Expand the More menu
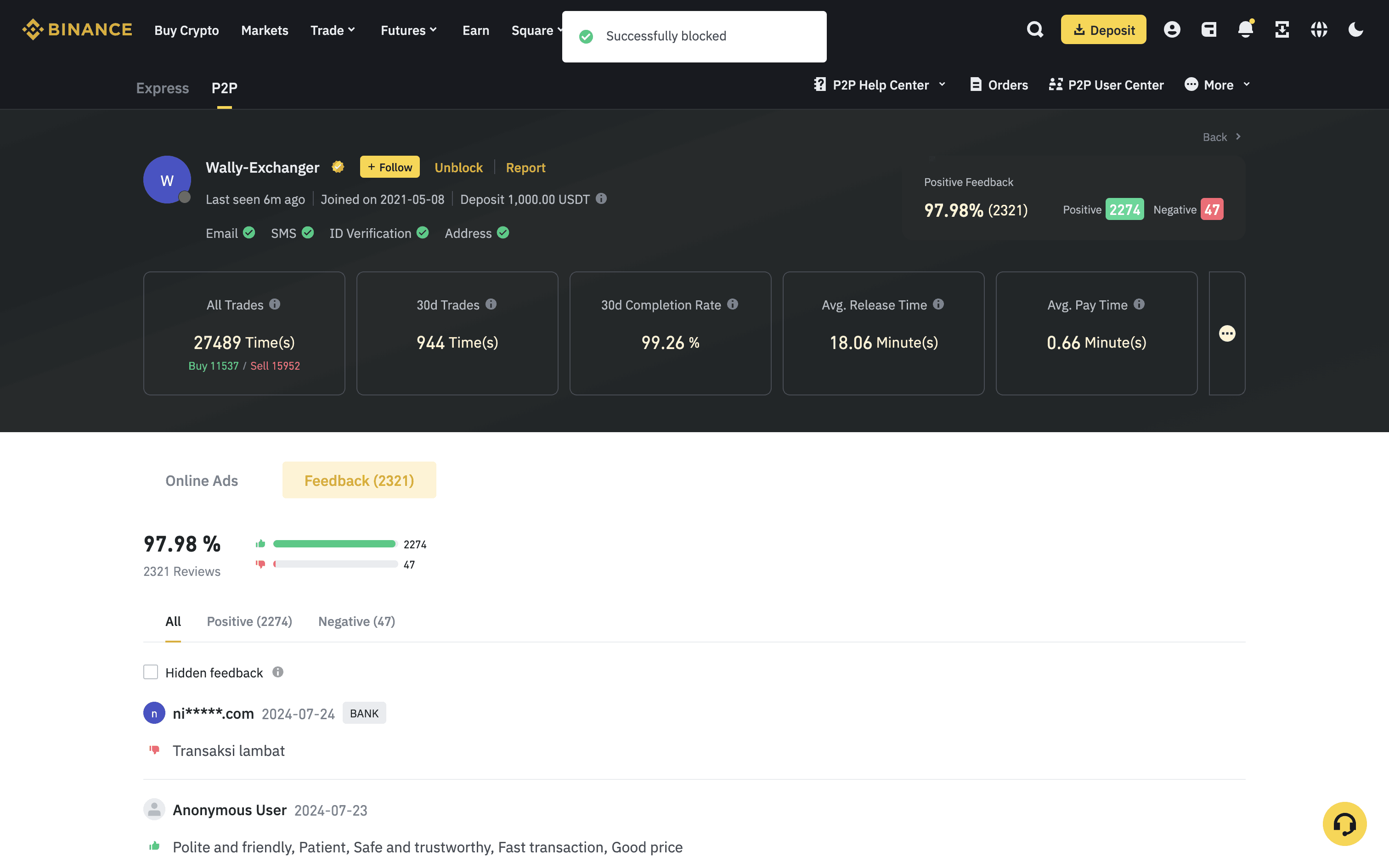The width and height of the screenshot is (1389, 868). tap(1217, 85)
